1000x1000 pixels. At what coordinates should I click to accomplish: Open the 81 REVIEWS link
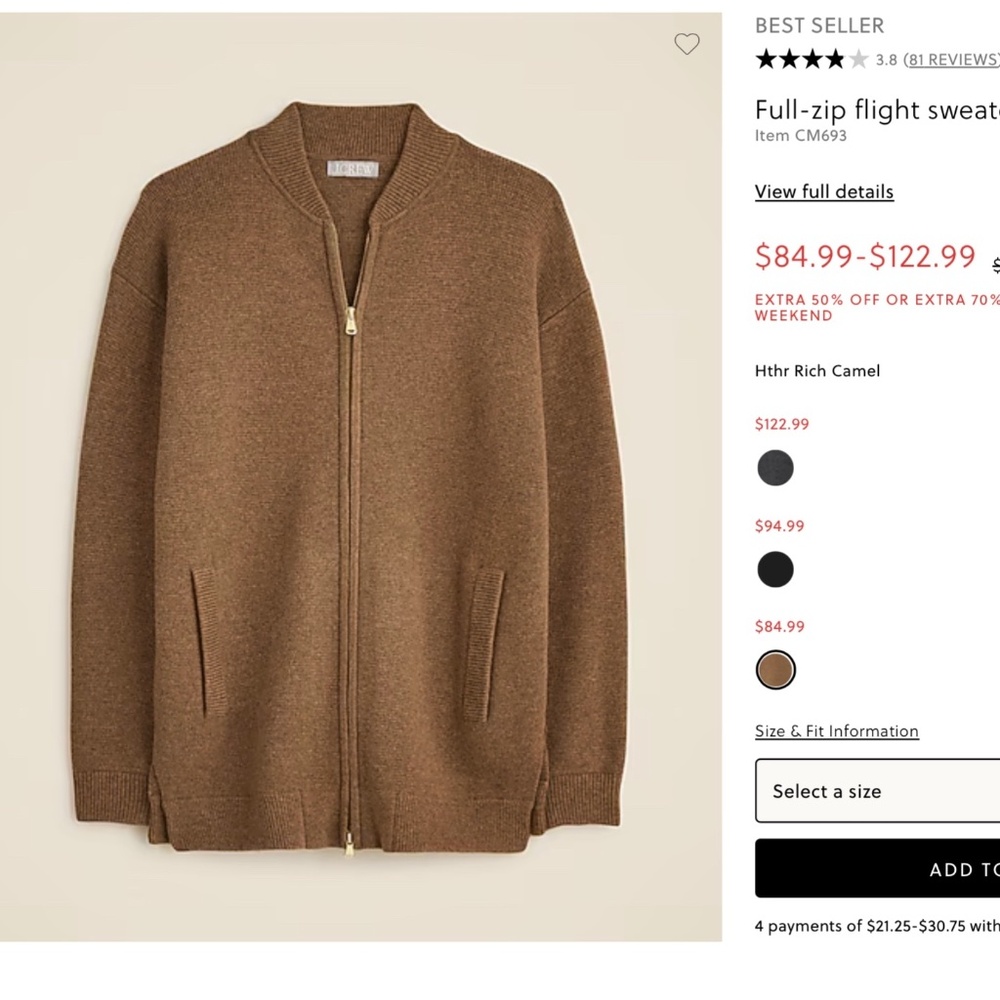pyautogui.click(x=950, y=59)
